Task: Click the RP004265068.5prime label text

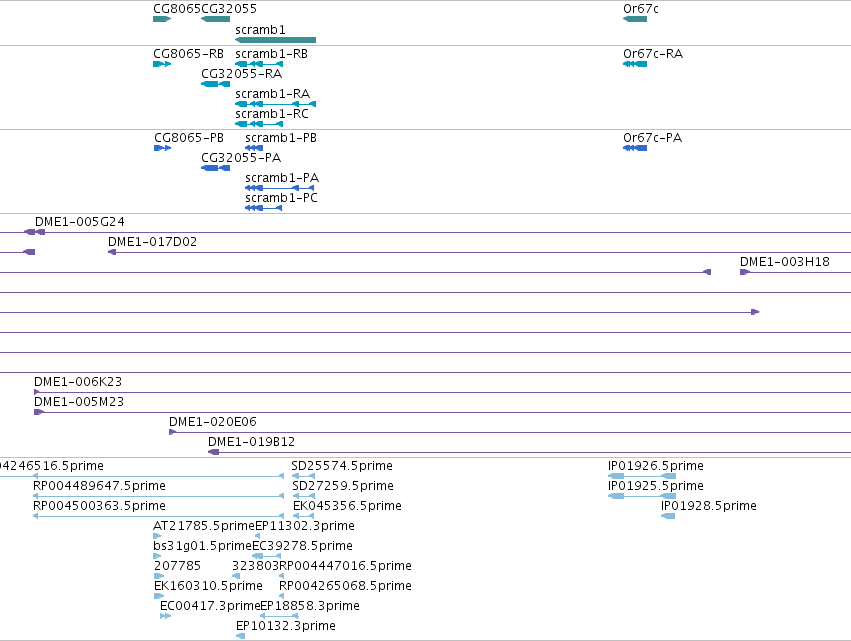Action: point(345,586)
